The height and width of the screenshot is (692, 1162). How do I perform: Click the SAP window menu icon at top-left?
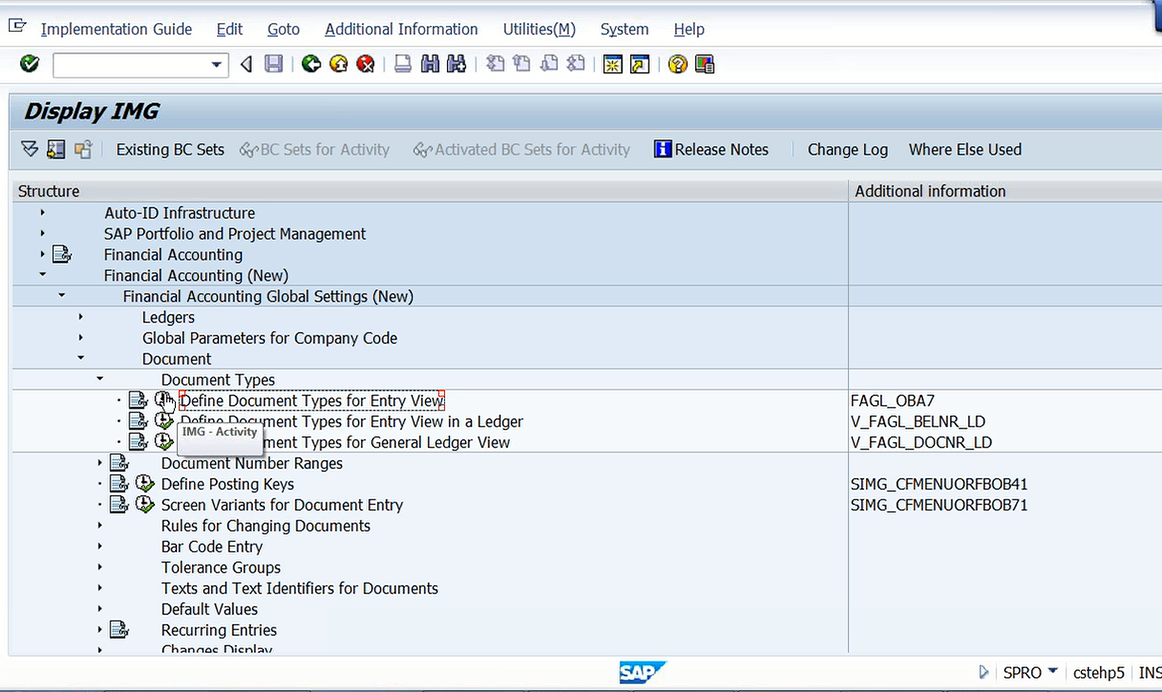(x=17, y=27)
